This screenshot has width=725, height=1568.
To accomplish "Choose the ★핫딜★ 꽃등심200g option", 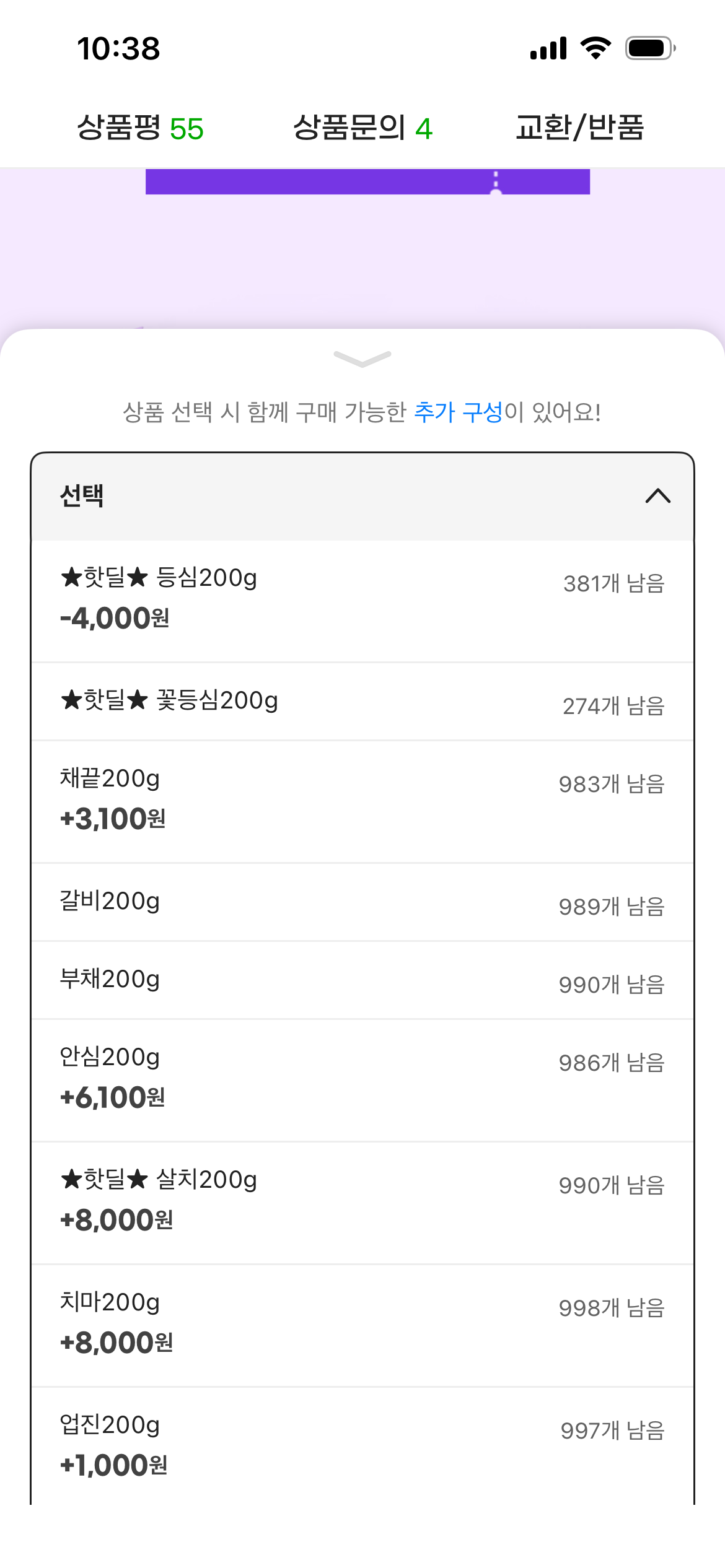I will (362, 702).
